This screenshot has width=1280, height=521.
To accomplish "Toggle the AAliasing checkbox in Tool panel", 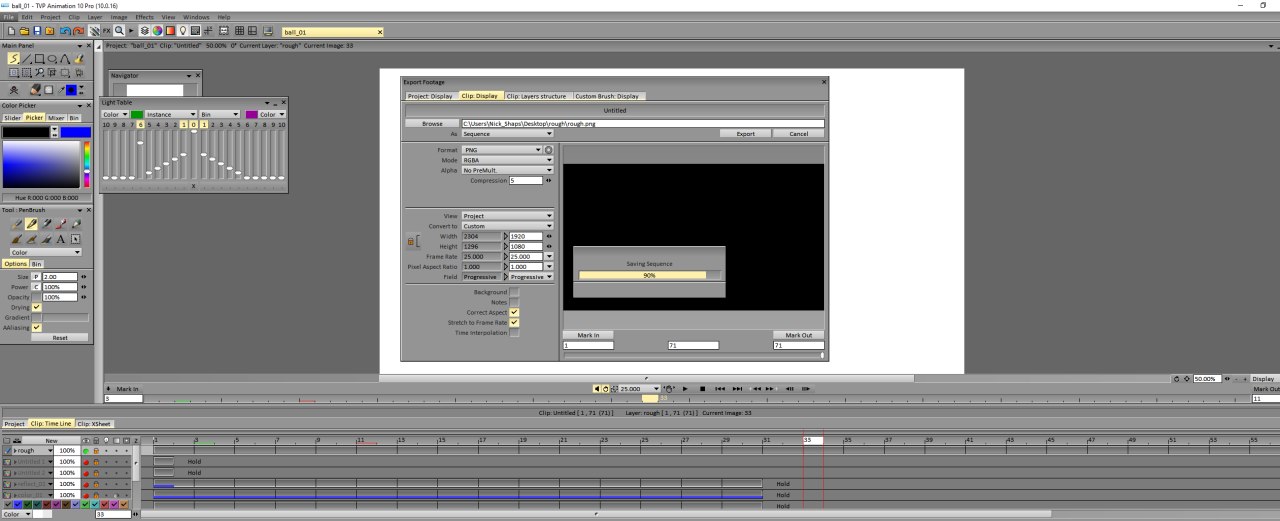I will click(37, 327).
